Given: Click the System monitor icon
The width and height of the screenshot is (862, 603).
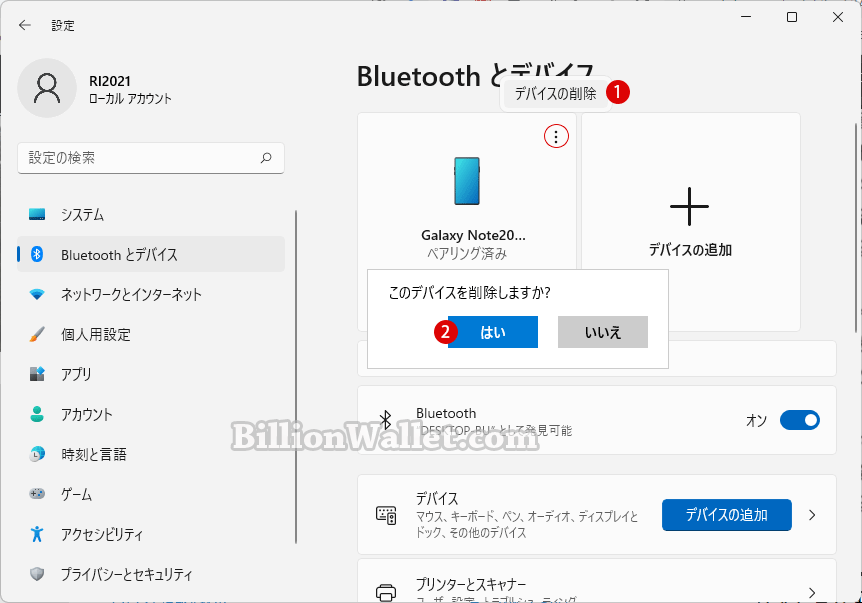Looking at the screenshot, I should pos(37,214).
